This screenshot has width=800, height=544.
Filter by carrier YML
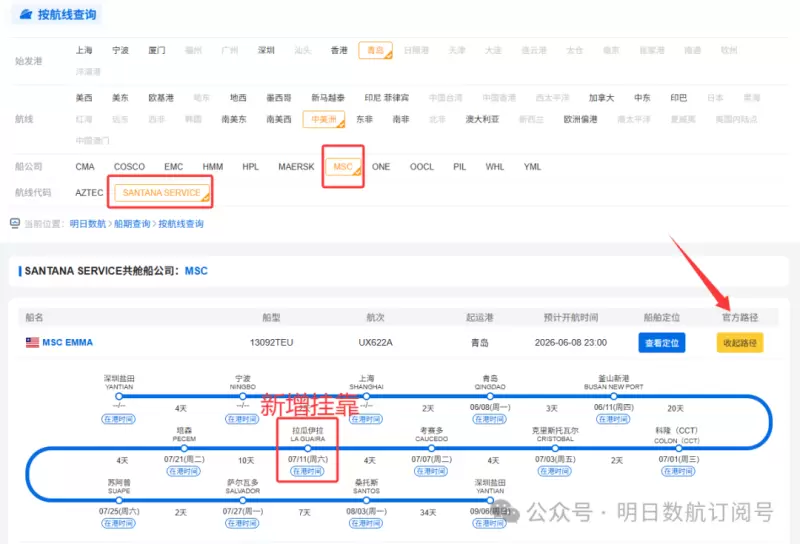pyautogui.click(x=532, y=166)
